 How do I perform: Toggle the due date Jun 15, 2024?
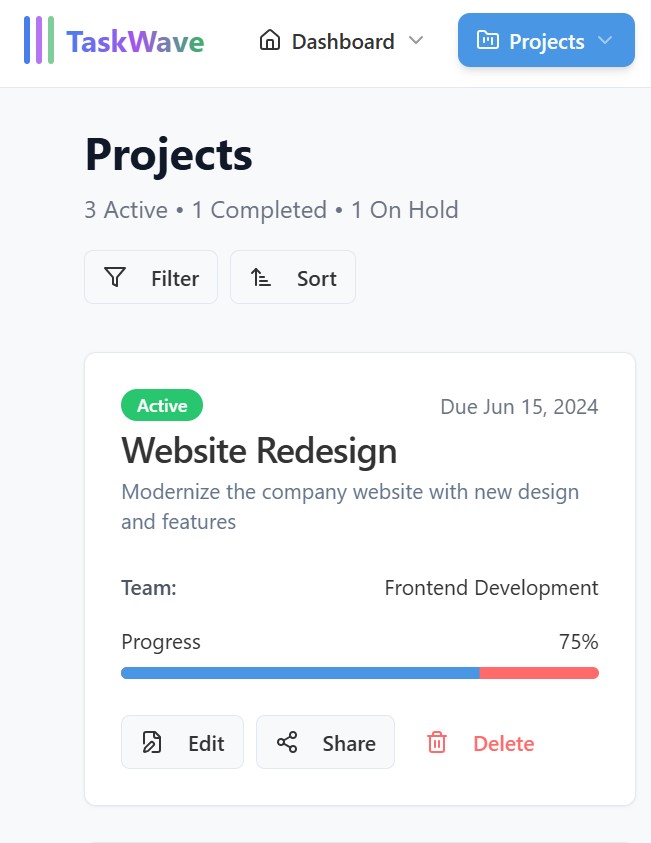tap(519, 406)
